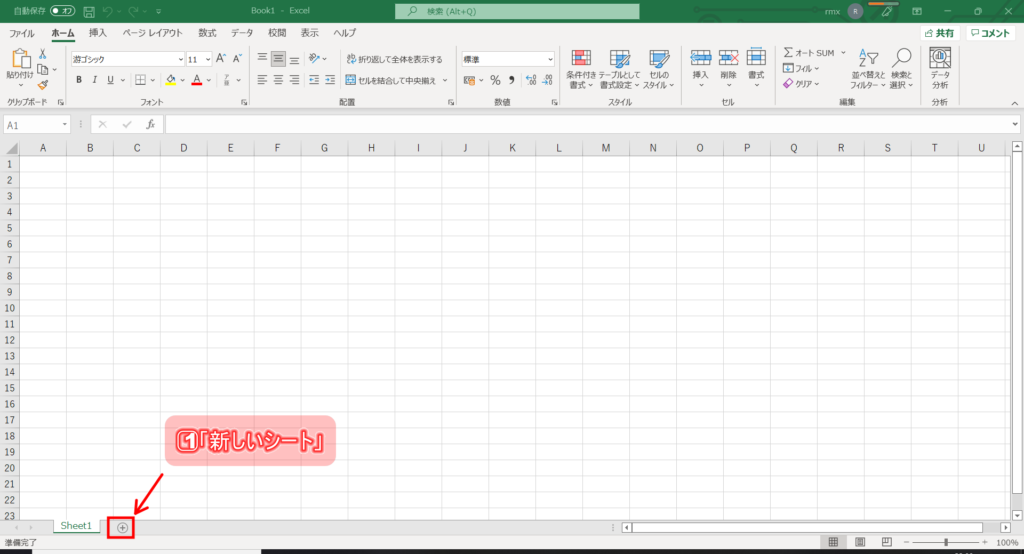The height and width of the screenshot is (554, 1024).
Task: Toggle Wrap Text option
Action: pyautogui.click(x=393, y=59)
